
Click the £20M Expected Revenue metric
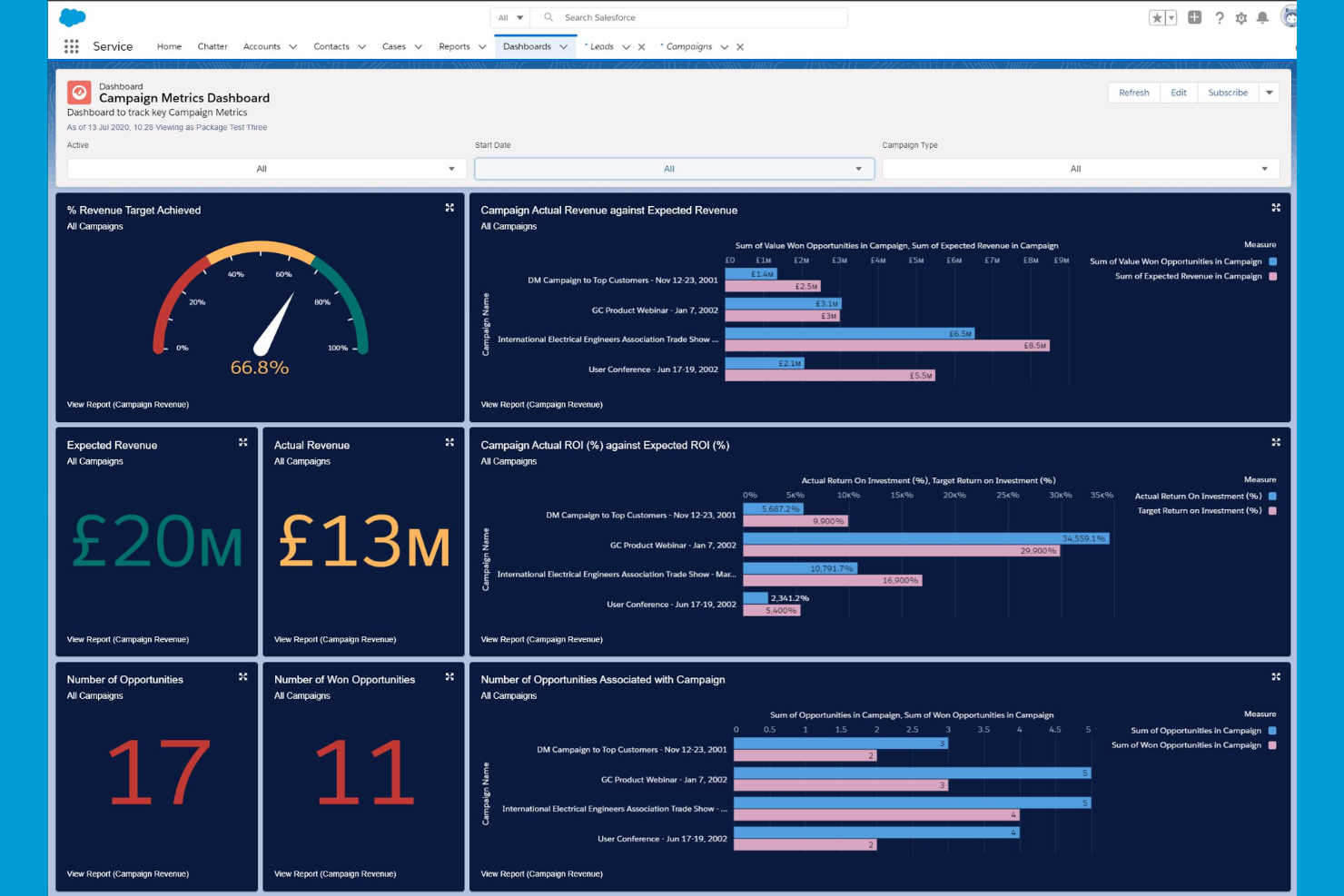[x=157, y=543]
